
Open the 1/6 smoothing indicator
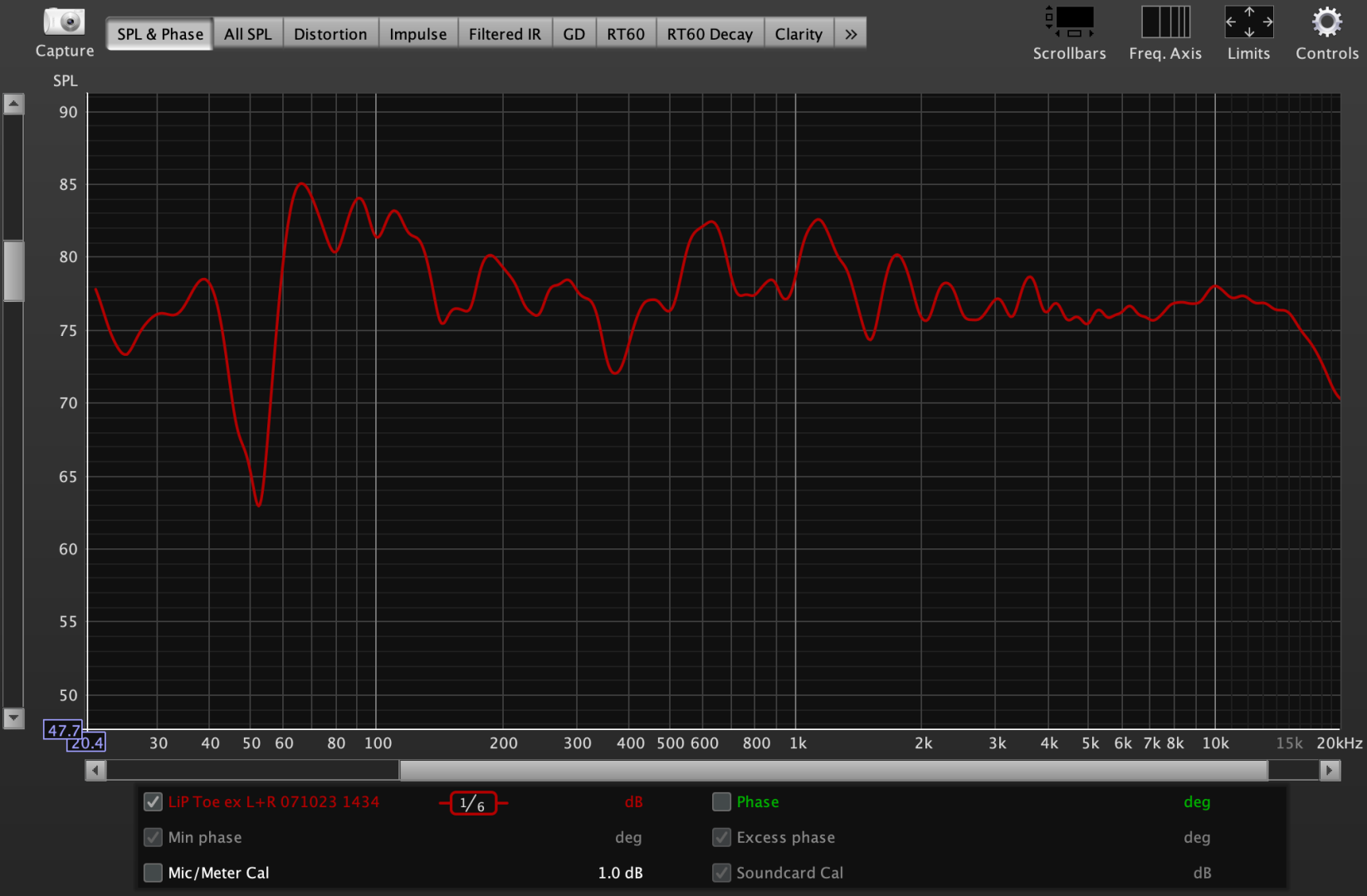pyautogui.click(x=473, y=803)
